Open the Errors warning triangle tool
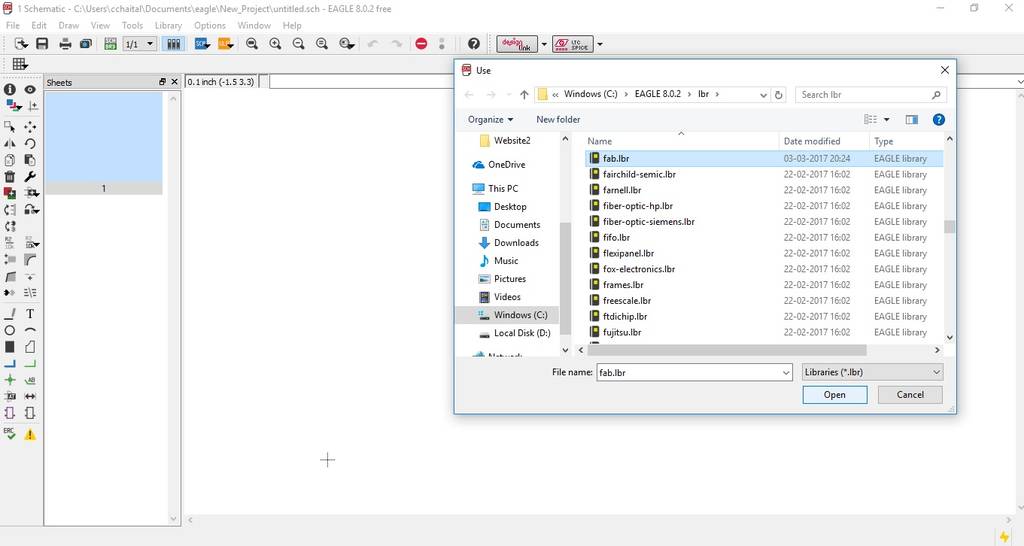 (x=30, y=434)
